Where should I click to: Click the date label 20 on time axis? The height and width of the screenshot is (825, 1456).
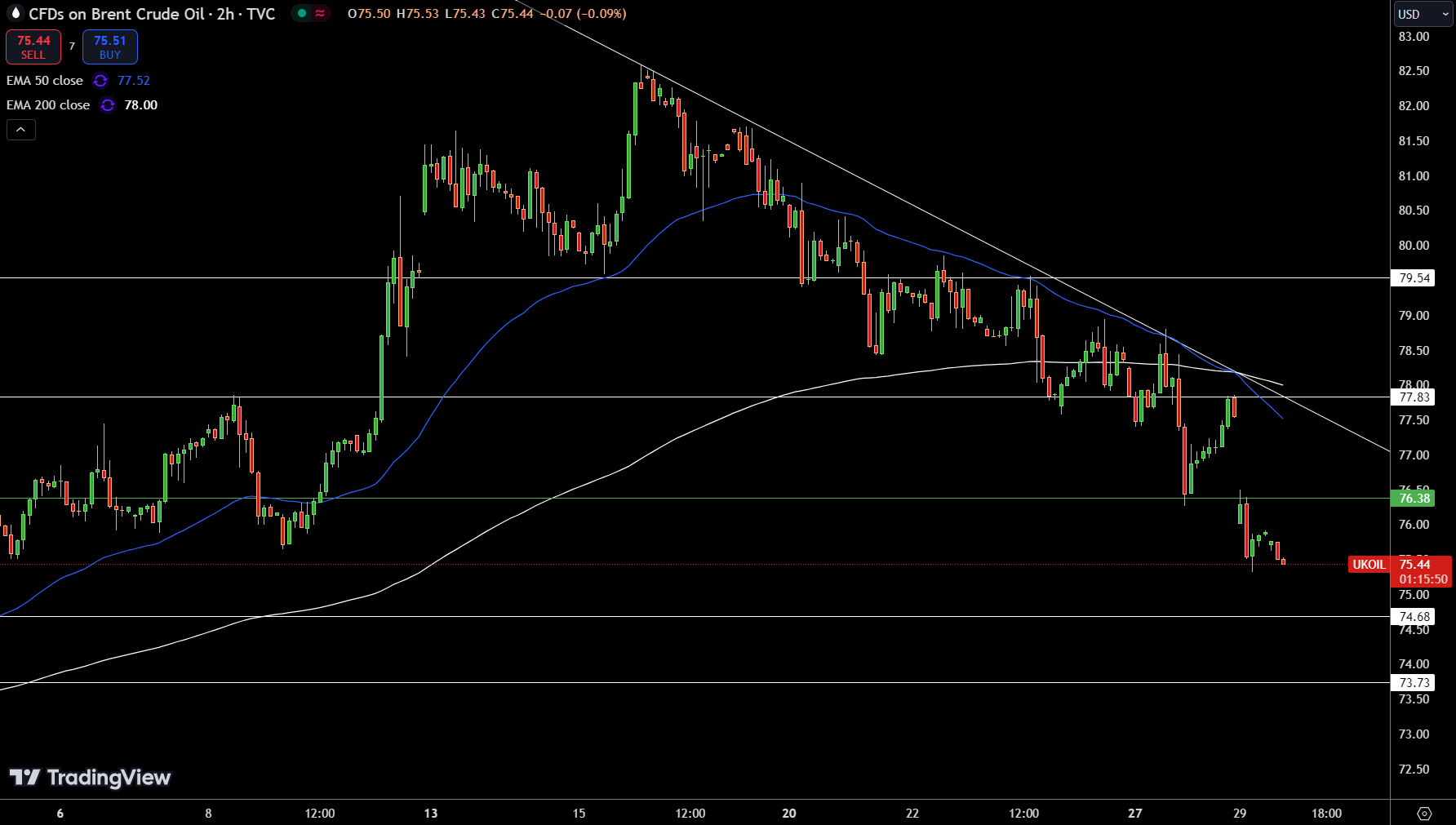pyautogui.click(x=789, y=814)
